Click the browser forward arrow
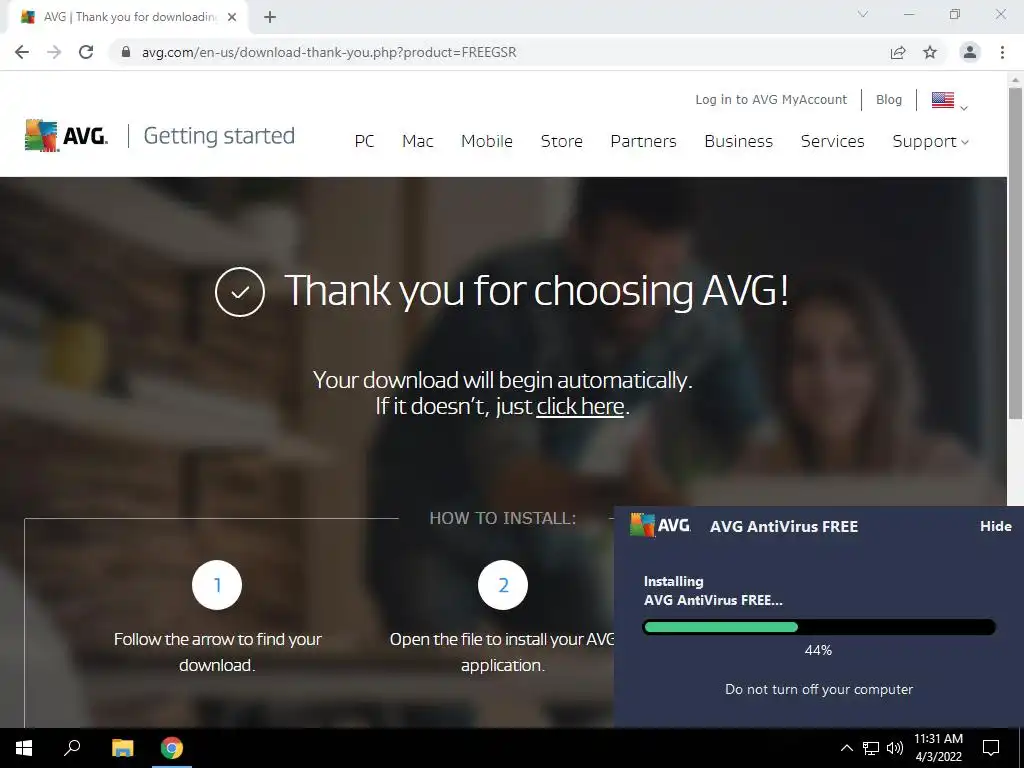This screenshot has height=768, width=1024. [x=54, y=52]
